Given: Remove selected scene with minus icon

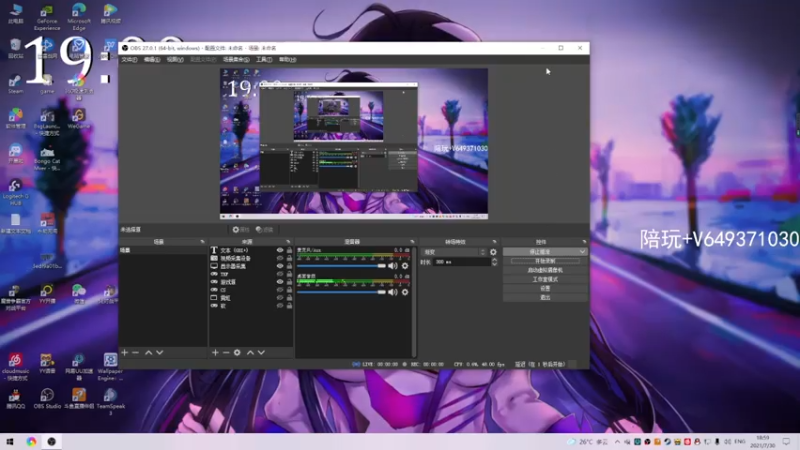Looking at the screenshot, I should click(135, 353).
